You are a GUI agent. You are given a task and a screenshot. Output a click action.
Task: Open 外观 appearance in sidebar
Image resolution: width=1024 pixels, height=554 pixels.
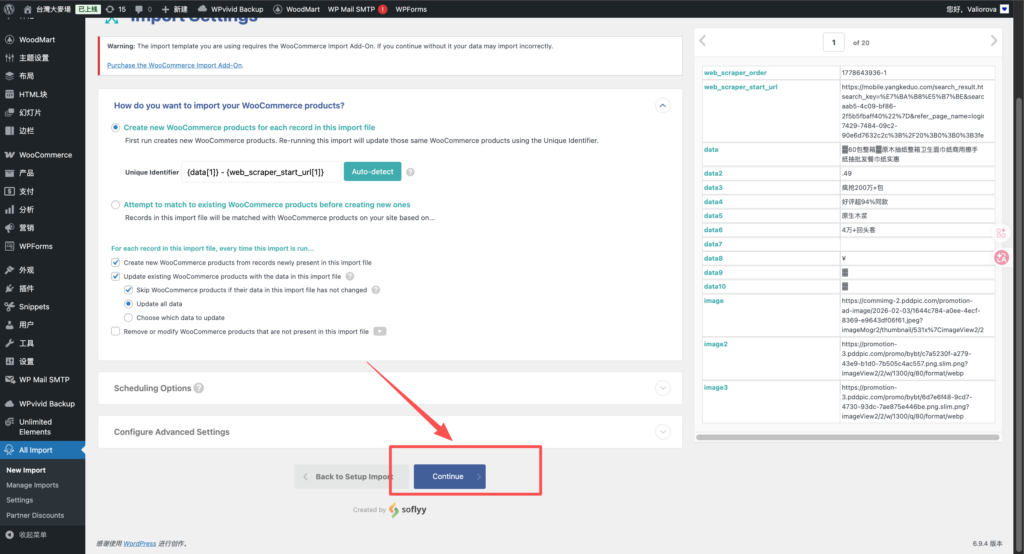tap(26, 270)
